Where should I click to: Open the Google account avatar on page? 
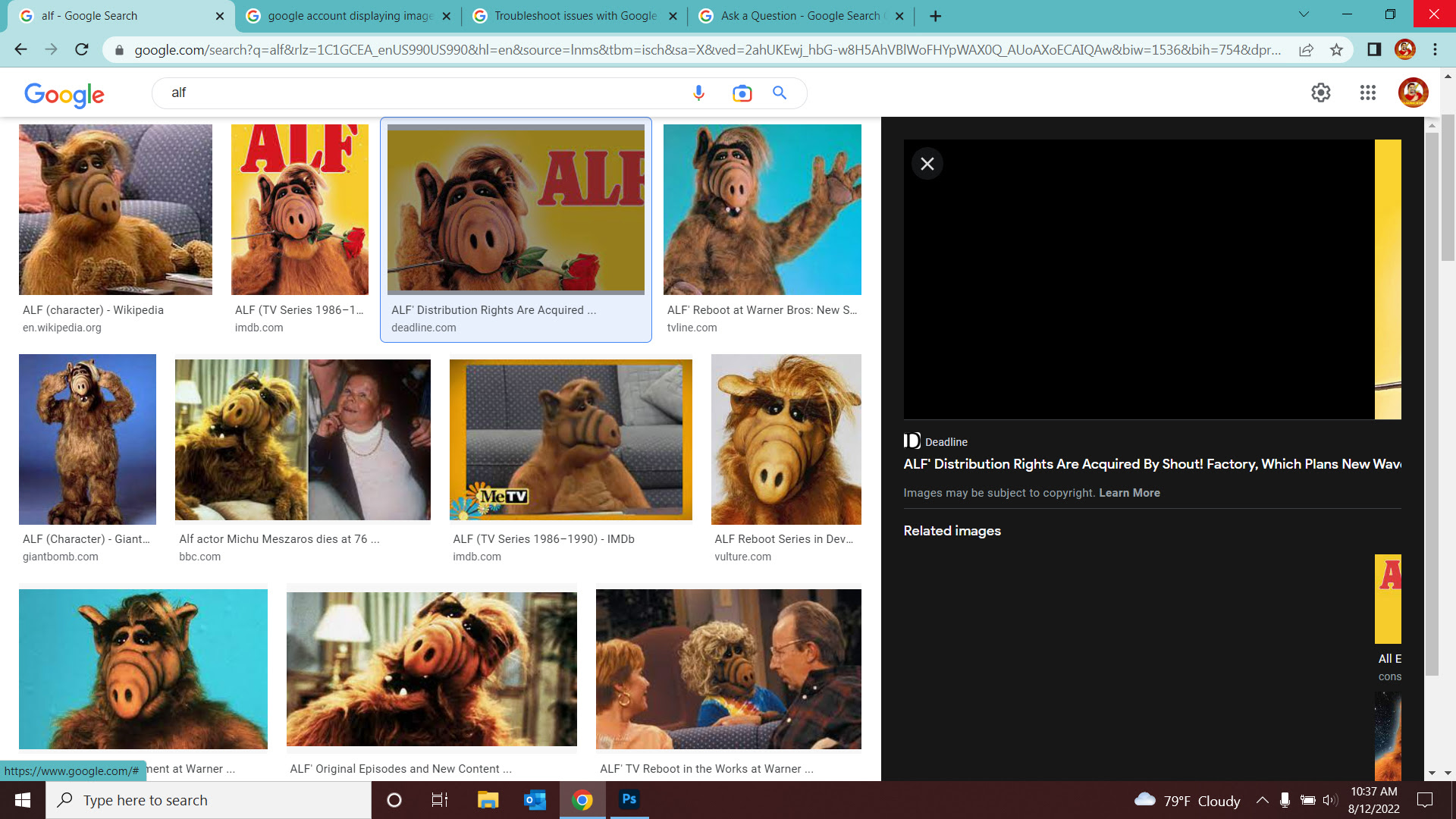pyautogui.click(x=1413, y=93)
